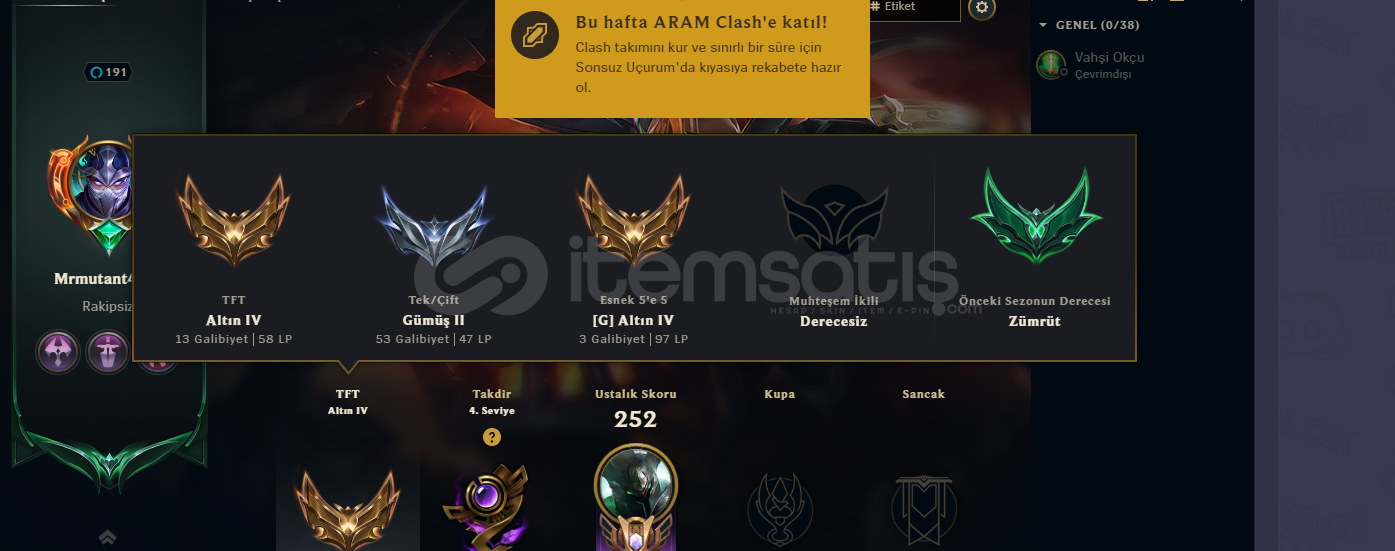Screen dimensions: 1395x551
Task: Click the second purple challenge token badge
Action: tap(107, 352)
